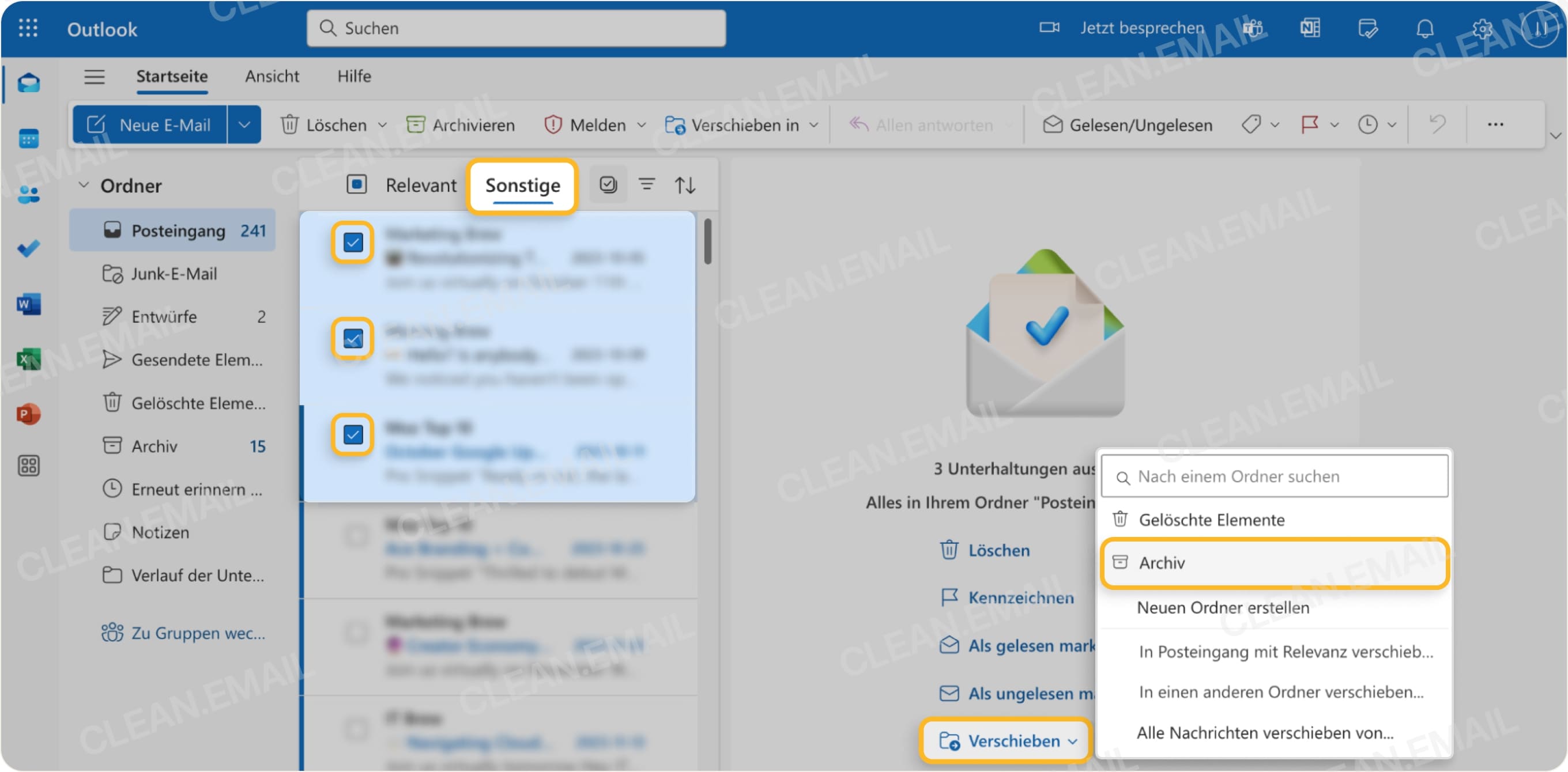Viewport: 1568px width, 772px height.
Task: Open the Neue E-Mail dropdown arrow
Action: coord(244,124)
